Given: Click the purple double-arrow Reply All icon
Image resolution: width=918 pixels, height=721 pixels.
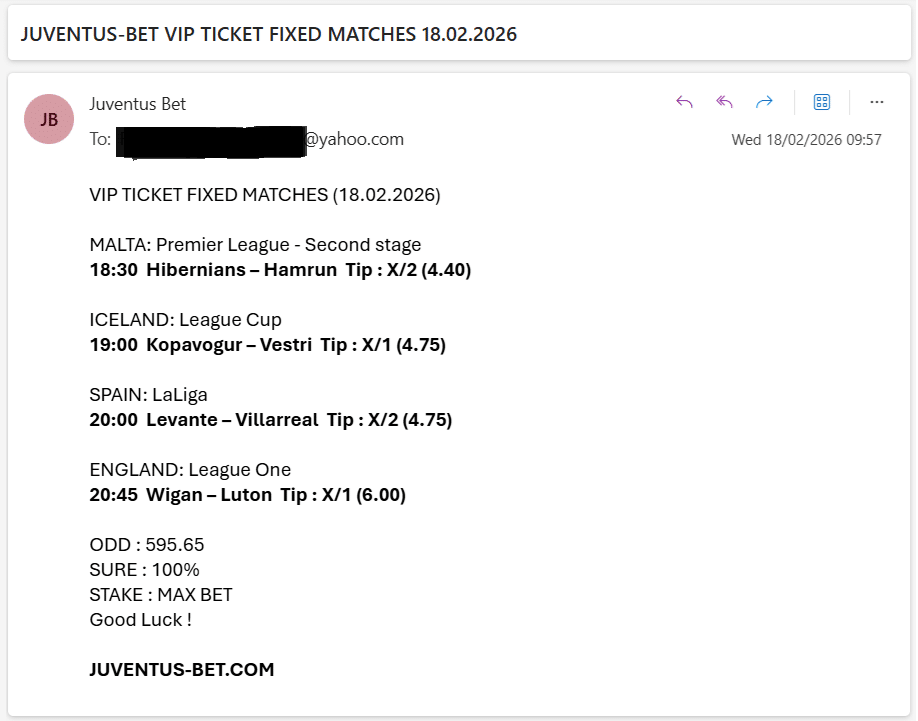Looking at the screenshot, I should (x=724, y=102).
